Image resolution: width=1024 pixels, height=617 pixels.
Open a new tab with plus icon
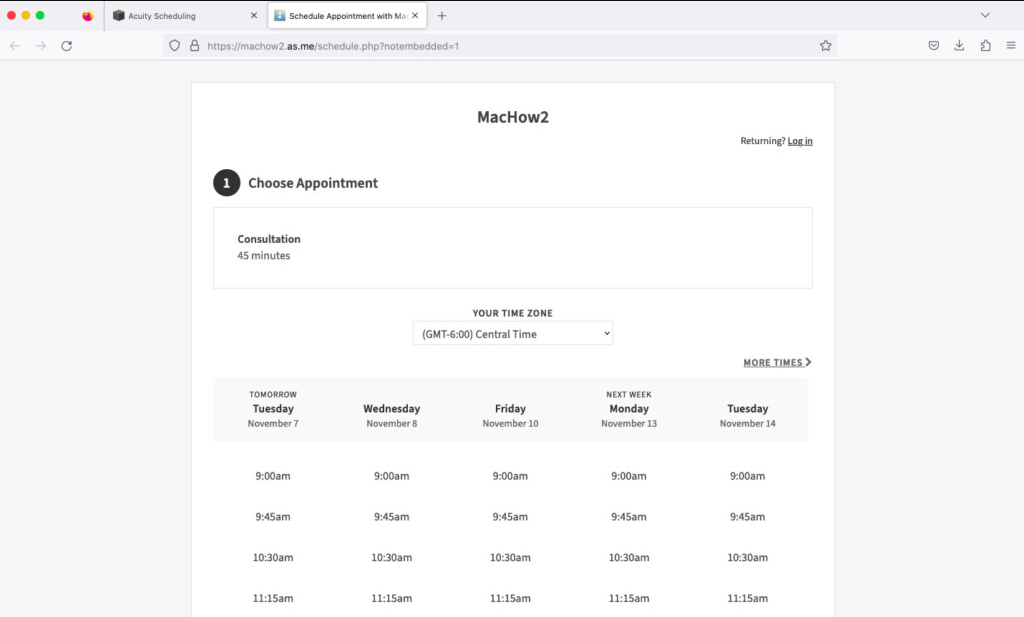click(442, 16)
